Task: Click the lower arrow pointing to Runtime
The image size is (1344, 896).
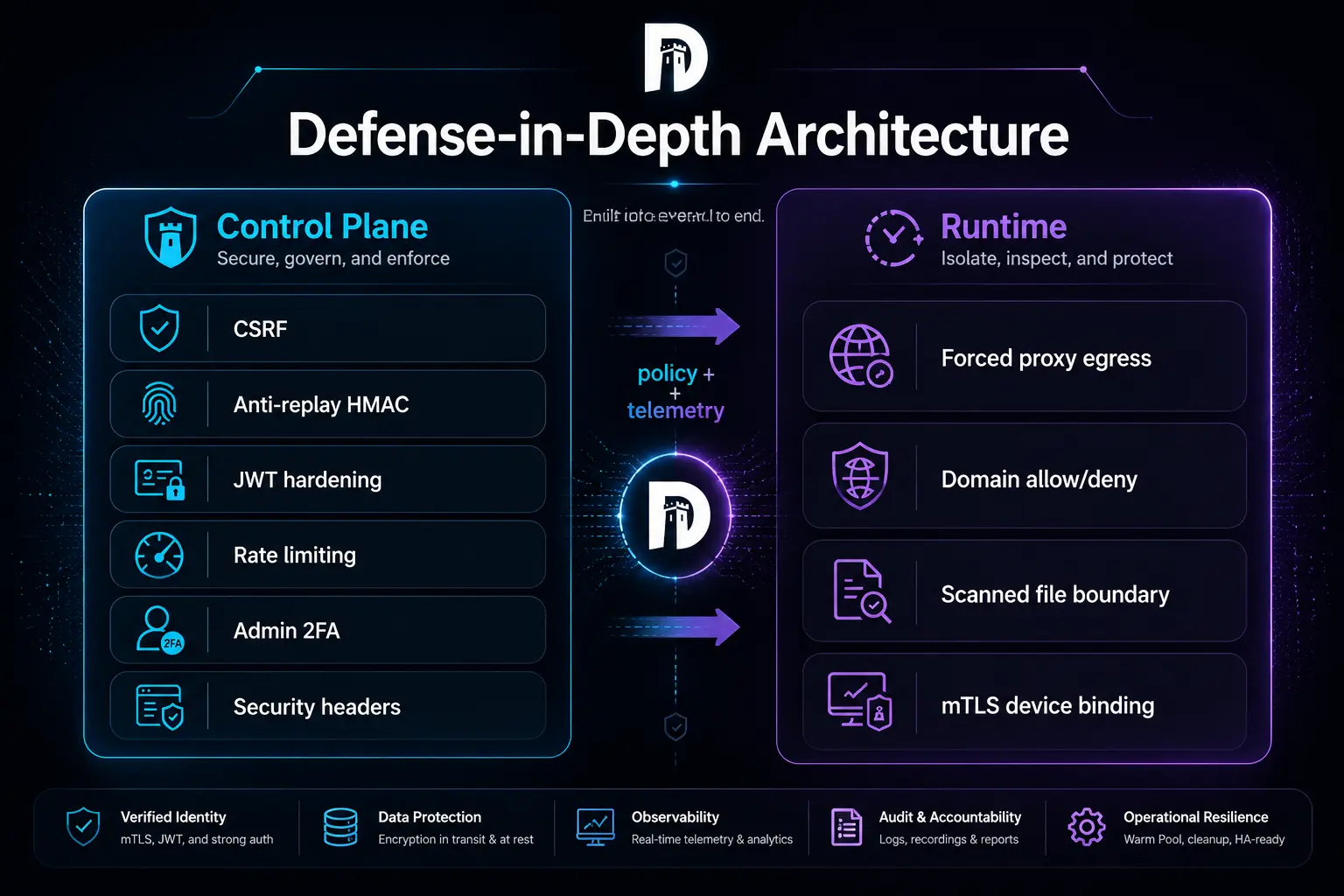Action: pos(674,626)
